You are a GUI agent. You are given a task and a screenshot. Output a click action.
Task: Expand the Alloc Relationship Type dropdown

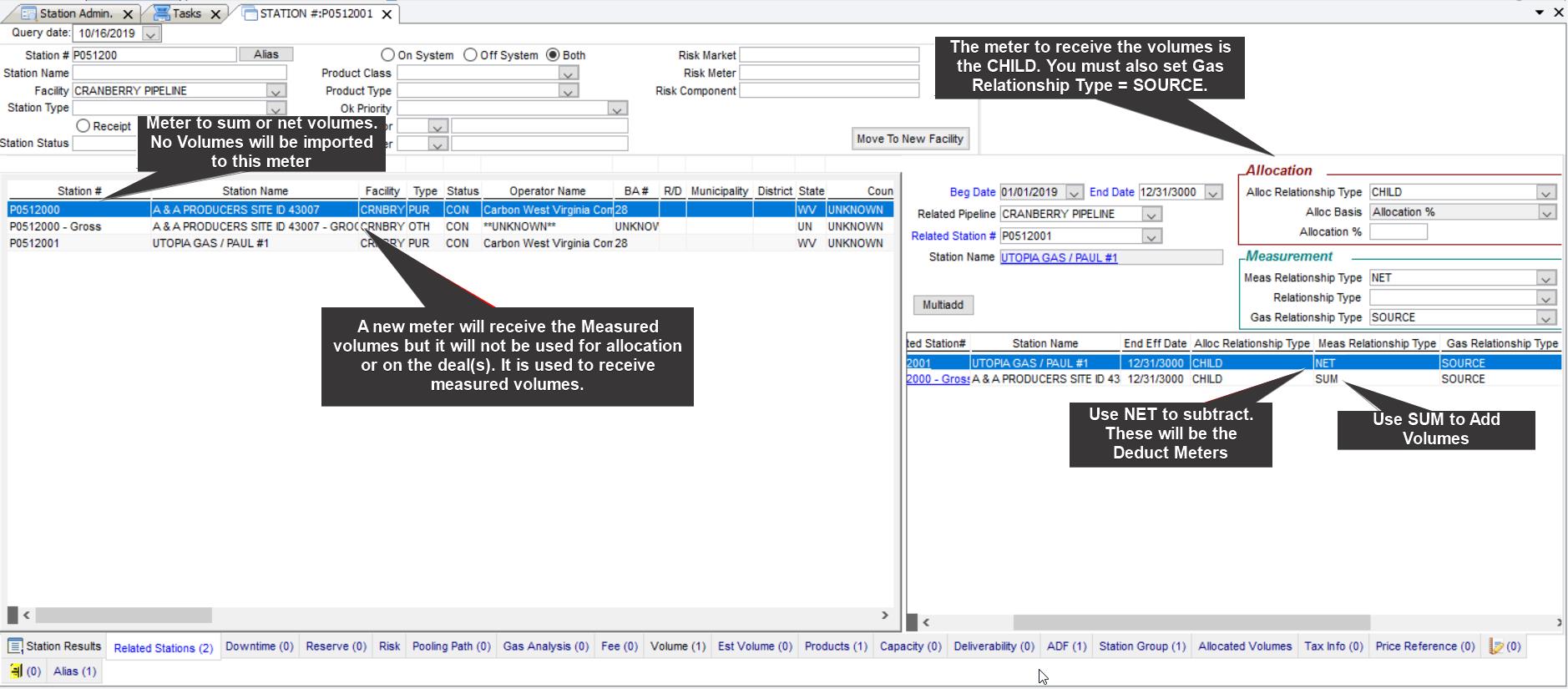(1546, 193)
